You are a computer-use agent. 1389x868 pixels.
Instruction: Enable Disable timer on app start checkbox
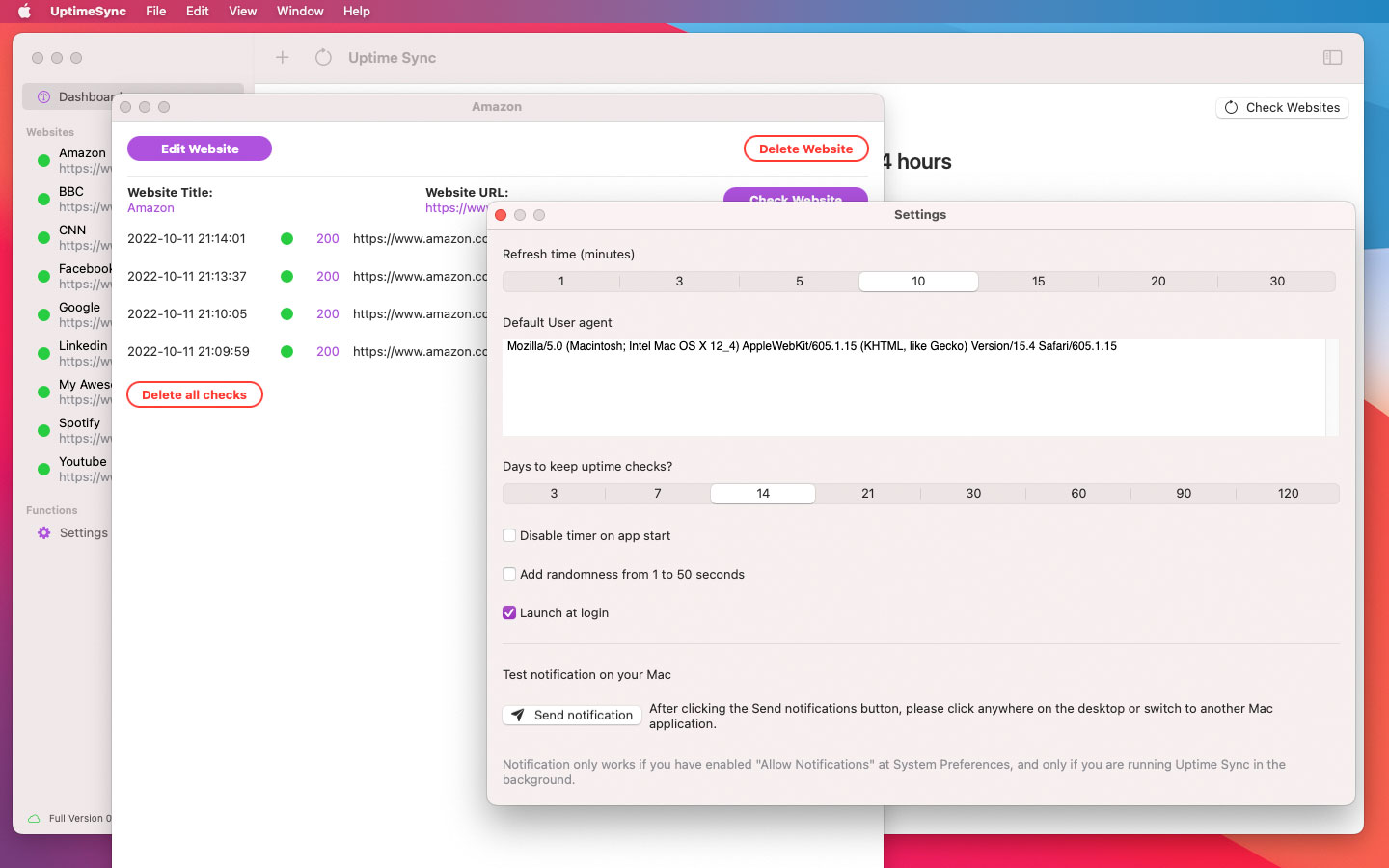click(509, 535)
